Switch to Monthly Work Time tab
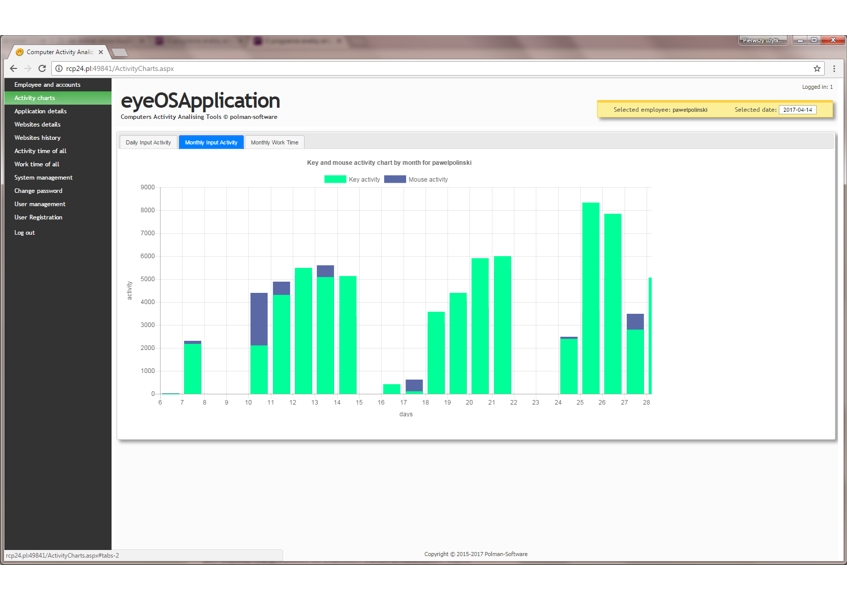 tap(274, 142)
